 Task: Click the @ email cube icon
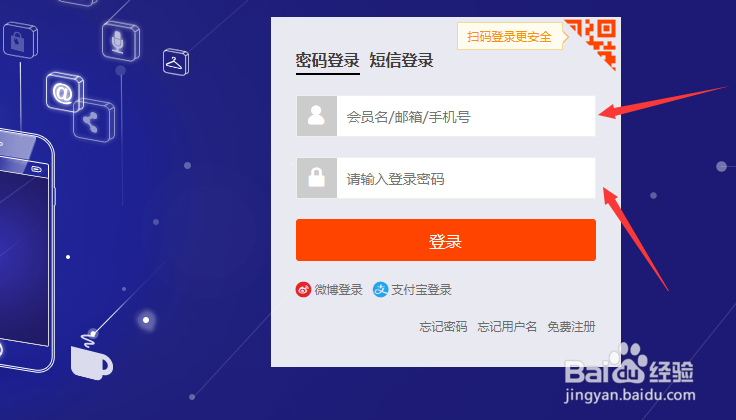pyautogui.click(x=65, y=92)
